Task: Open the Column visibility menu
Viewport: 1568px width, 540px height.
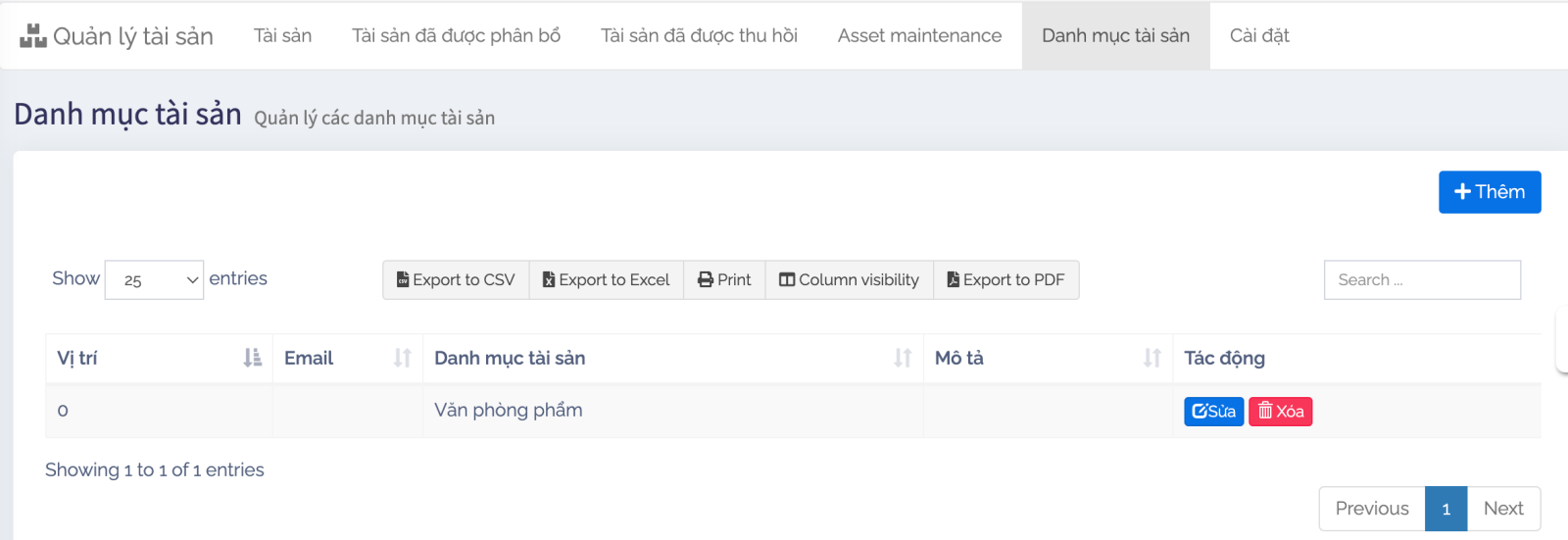Action: (x=849, y=280)
